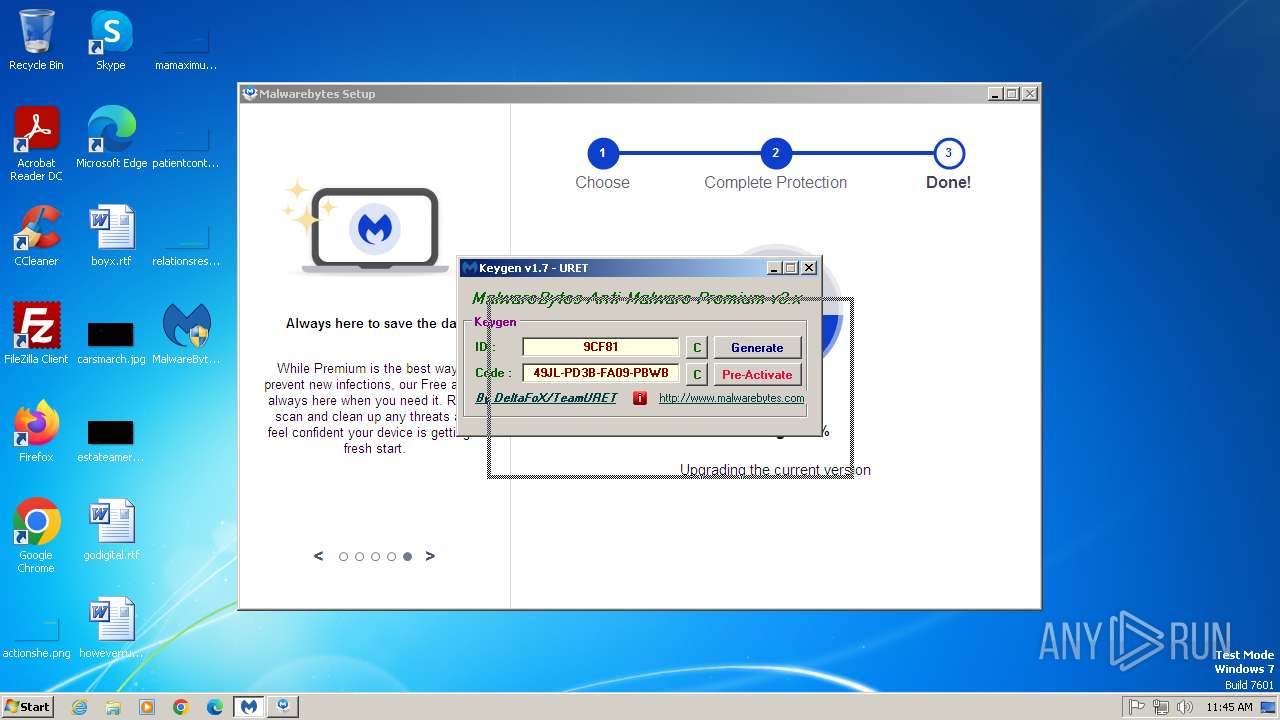The height and width of the screenshot is (720, 1280).
Task: Copy the Code using its C button
Action: [697, 374]
